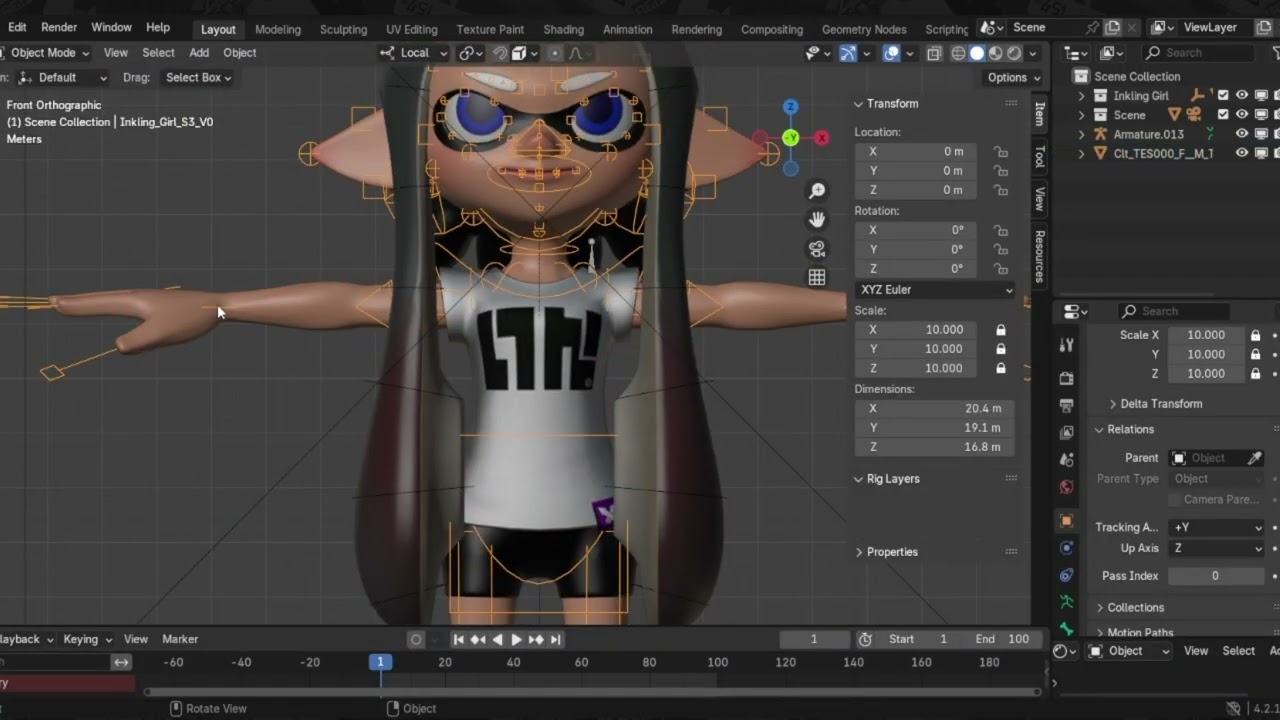Uncheck Scene collection exclude checkbox

click(1223, 115)
